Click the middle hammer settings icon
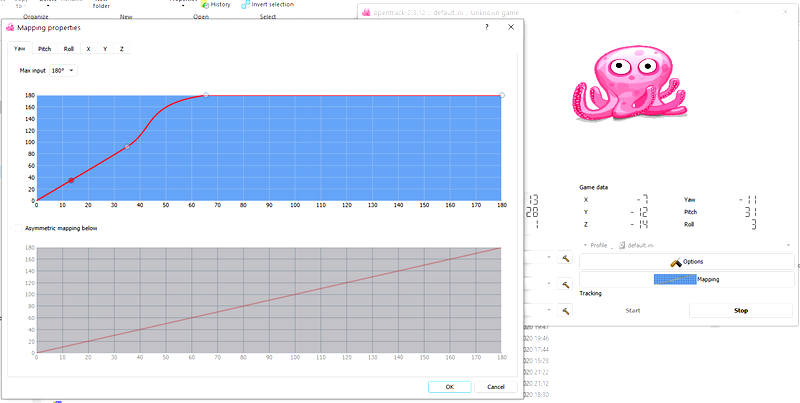Viewport: 800px width, 403px height. click(x=565, y=284)
